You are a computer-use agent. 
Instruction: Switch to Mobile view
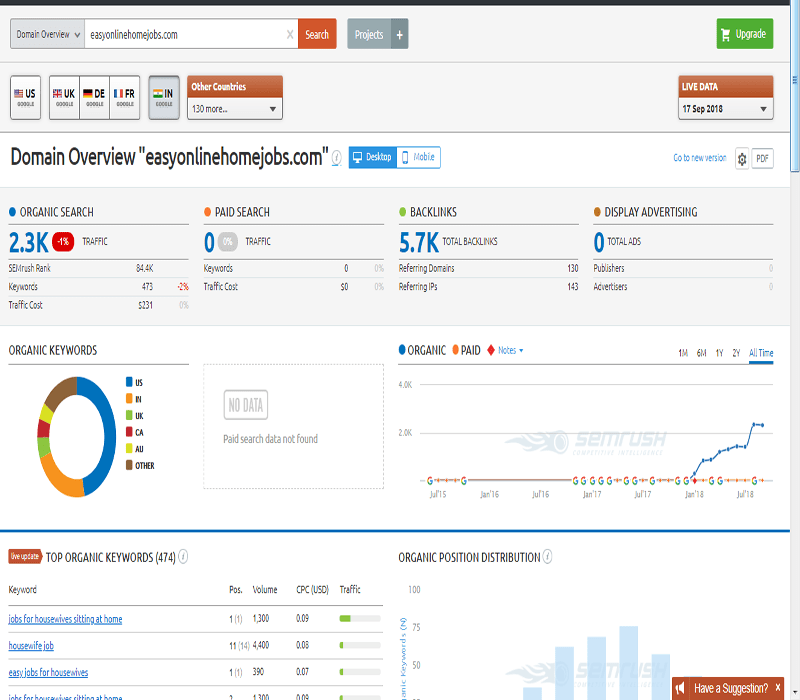[418, 157]
